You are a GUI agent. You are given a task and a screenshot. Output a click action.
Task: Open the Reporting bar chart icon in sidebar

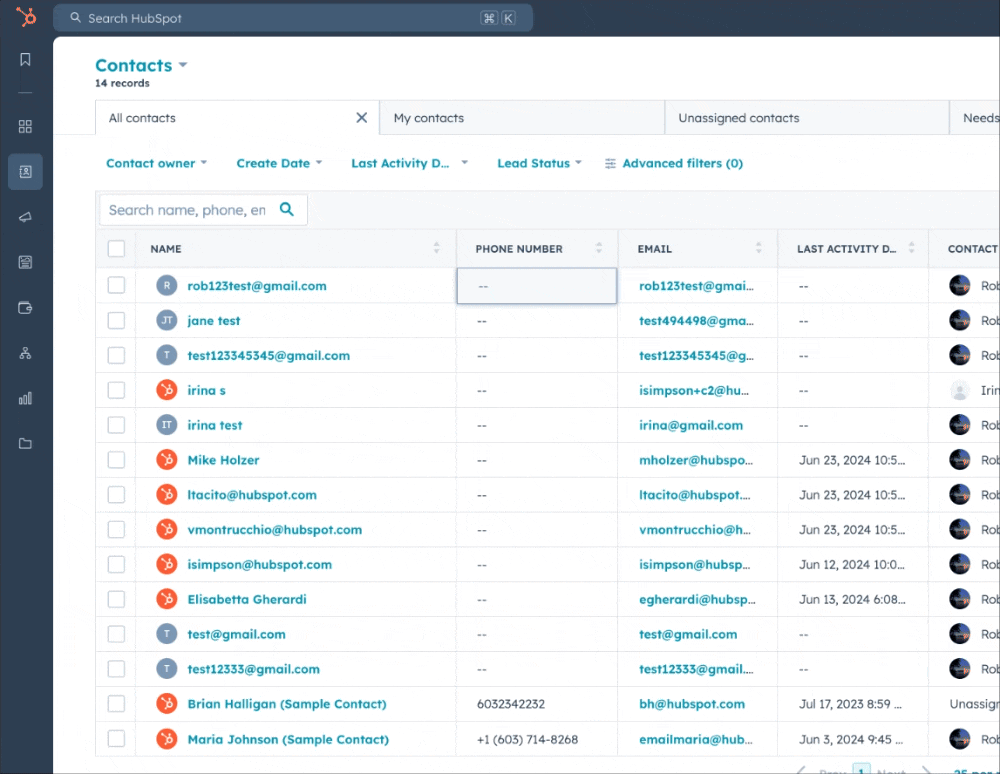pos(26,398)
